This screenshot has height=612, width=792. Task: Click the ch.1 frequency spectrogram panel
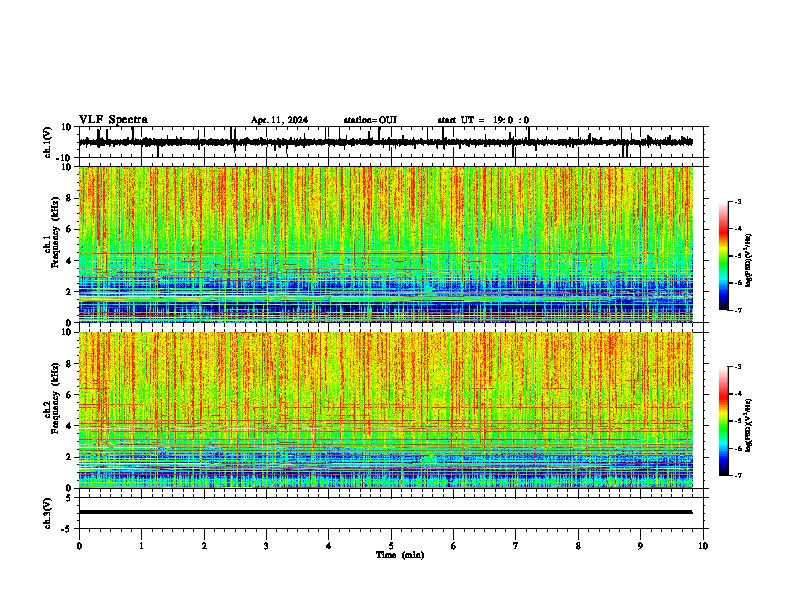[x=385, y=244]
